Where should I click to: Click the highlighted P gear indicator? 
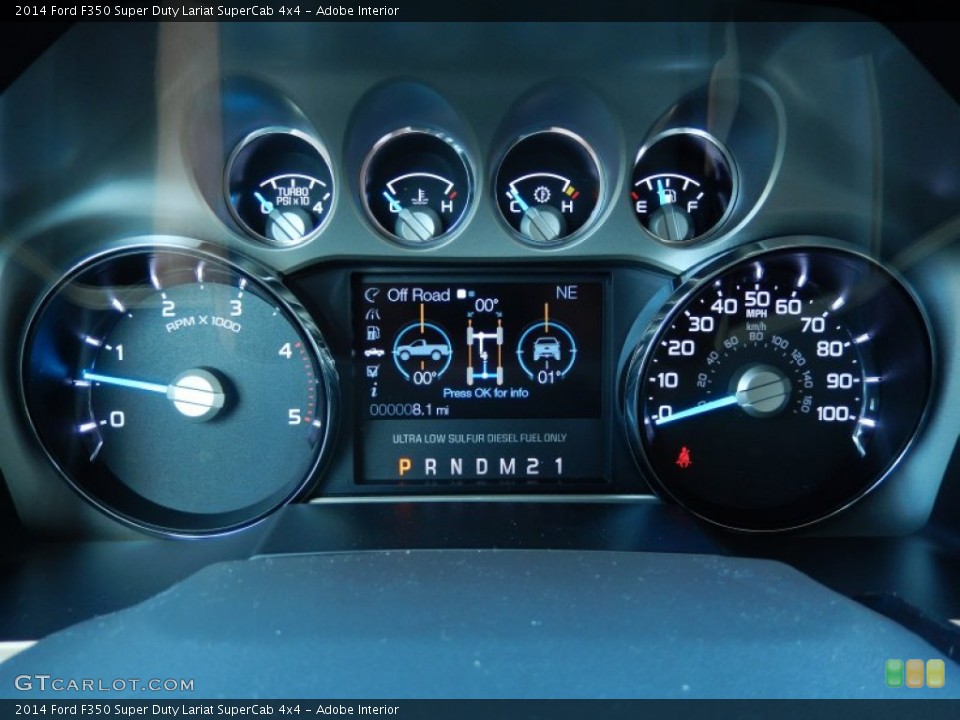pos(404,467)
